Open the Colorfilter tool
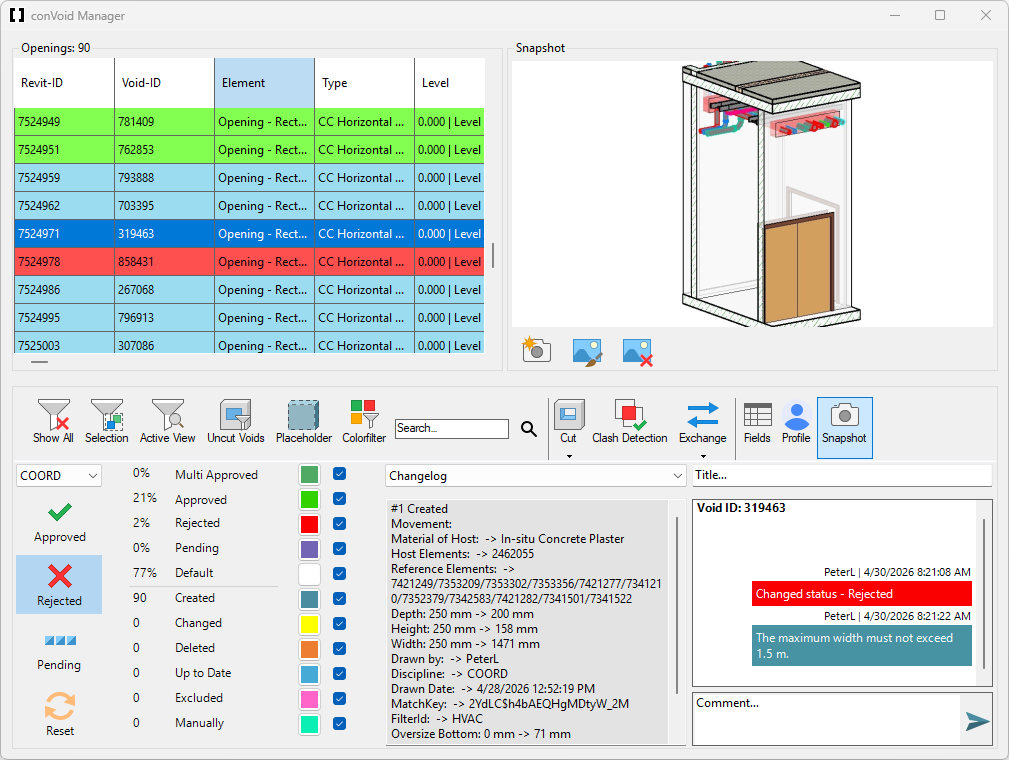 coord(364,421)
